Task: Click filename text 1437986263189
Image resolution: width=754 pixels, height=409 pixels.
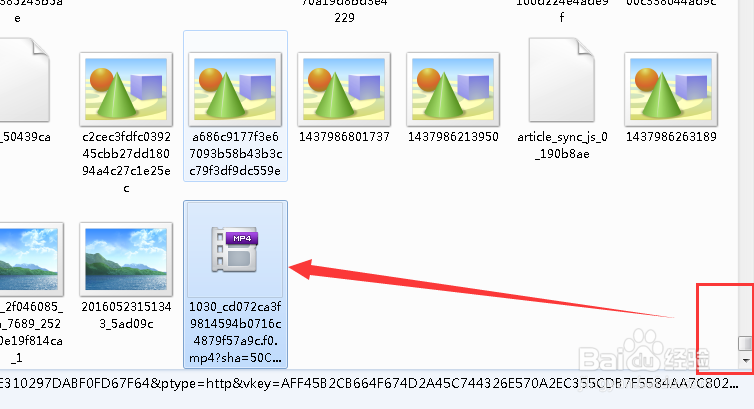Action: (x=671, y=137)
